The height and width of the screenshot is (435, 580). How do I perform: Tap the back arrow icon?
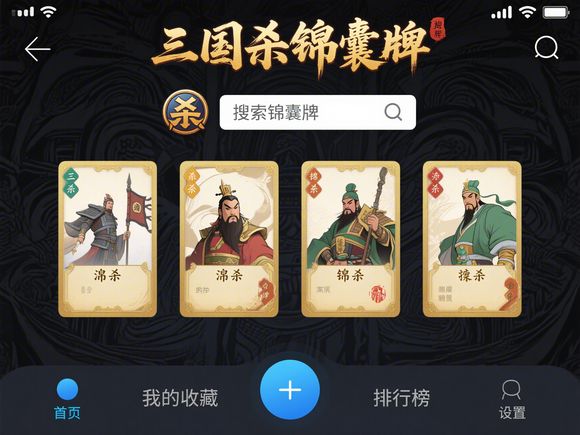[x=37, y=49]
